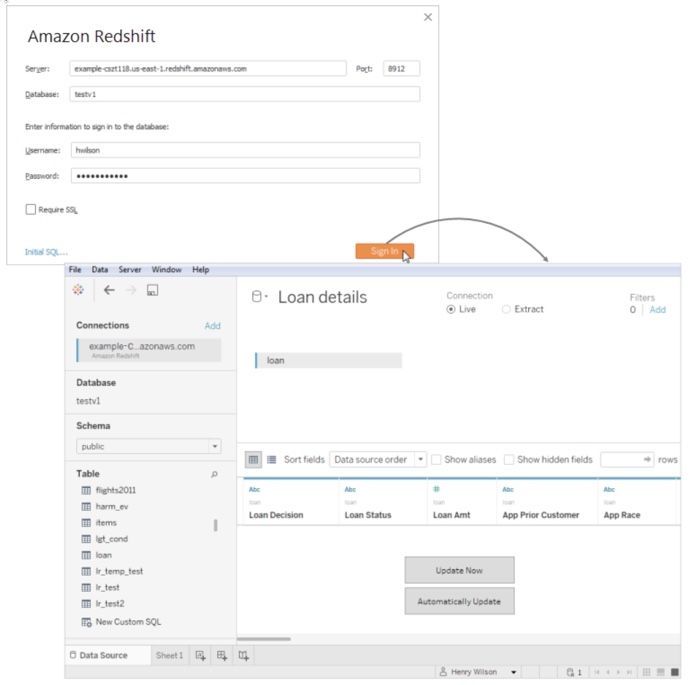Tick the Show aliases checkbox
This screenshot has width=694, height=685.
tap(437, 460)
